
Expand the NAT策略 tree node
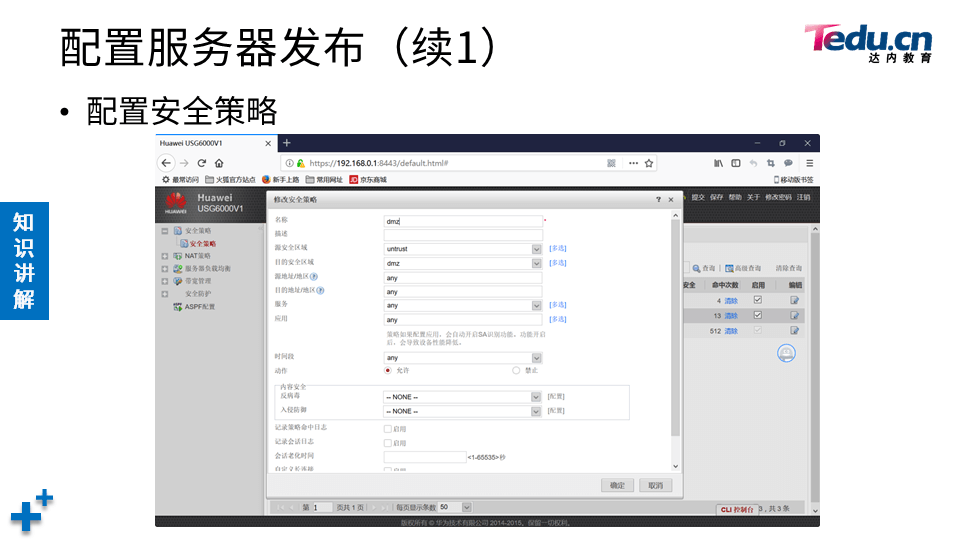coord(165,256)
